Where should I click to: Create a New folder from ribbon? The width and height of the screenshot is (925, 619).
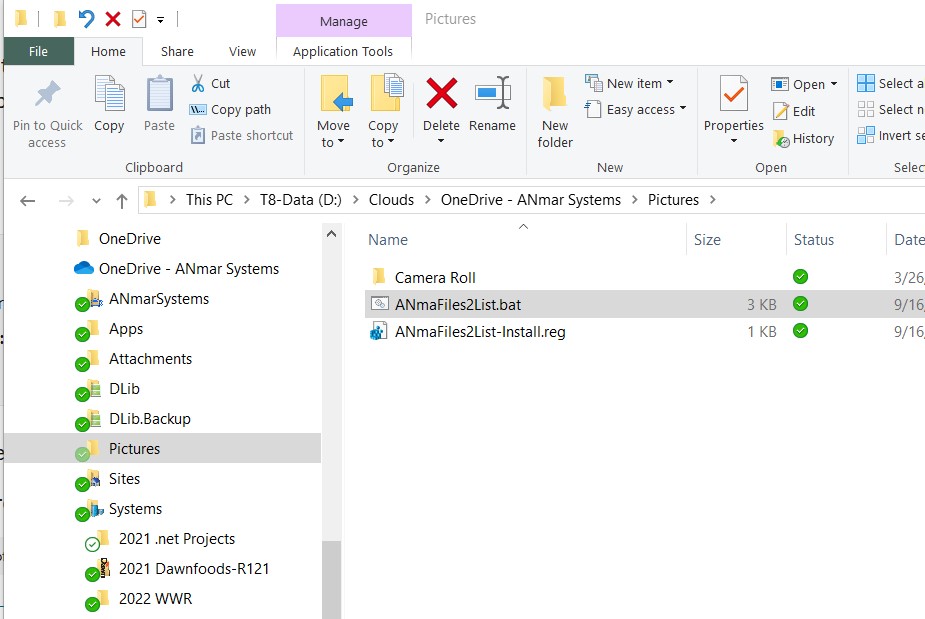[555, 112]
